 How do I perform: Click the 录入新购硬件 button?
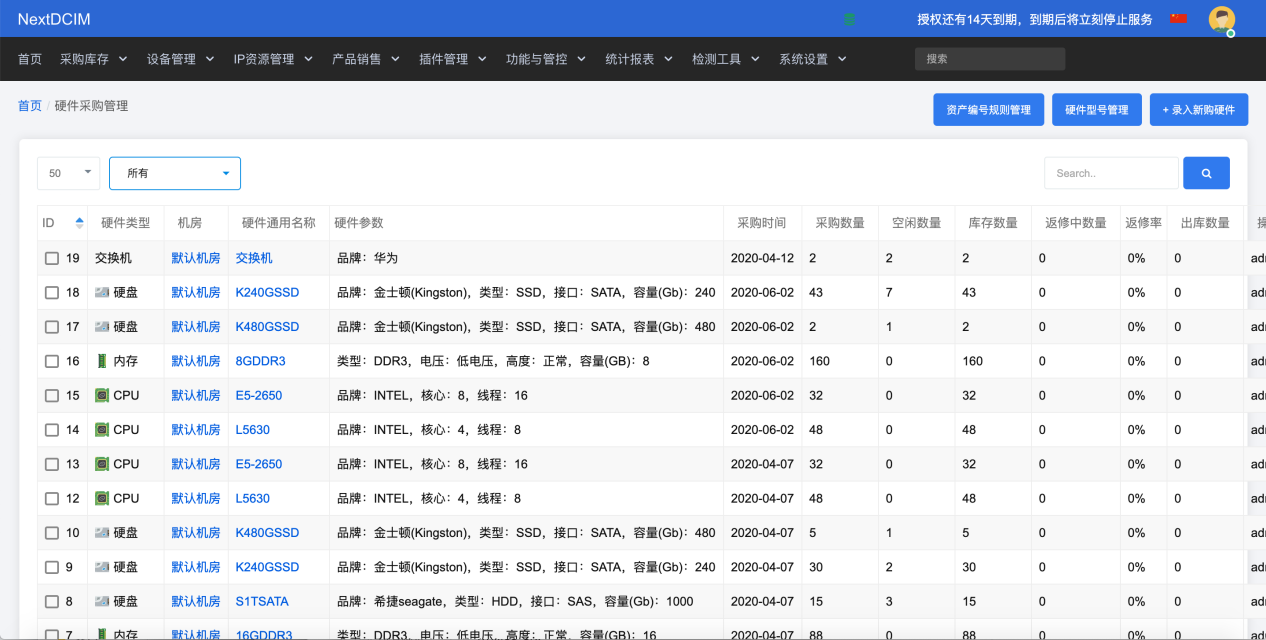(x=1198, y=110)
